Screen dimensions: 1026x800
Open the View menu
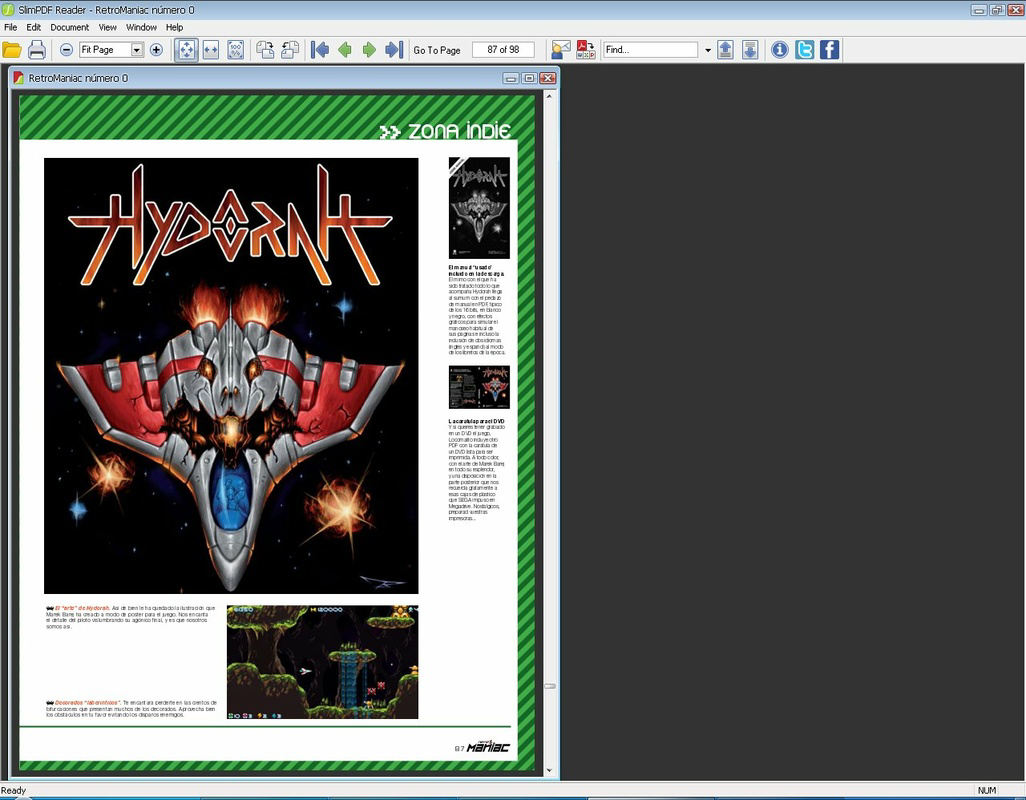[x=107, y=27]
